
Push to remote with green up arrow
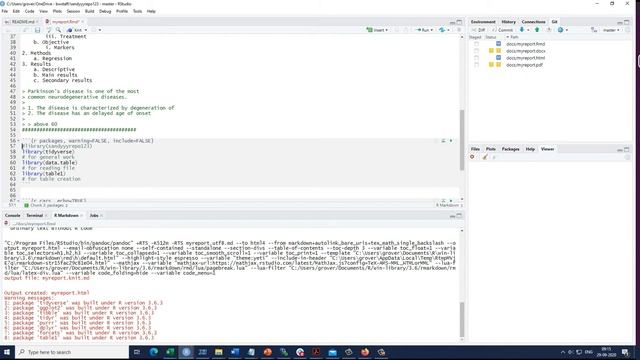(537, 30)
